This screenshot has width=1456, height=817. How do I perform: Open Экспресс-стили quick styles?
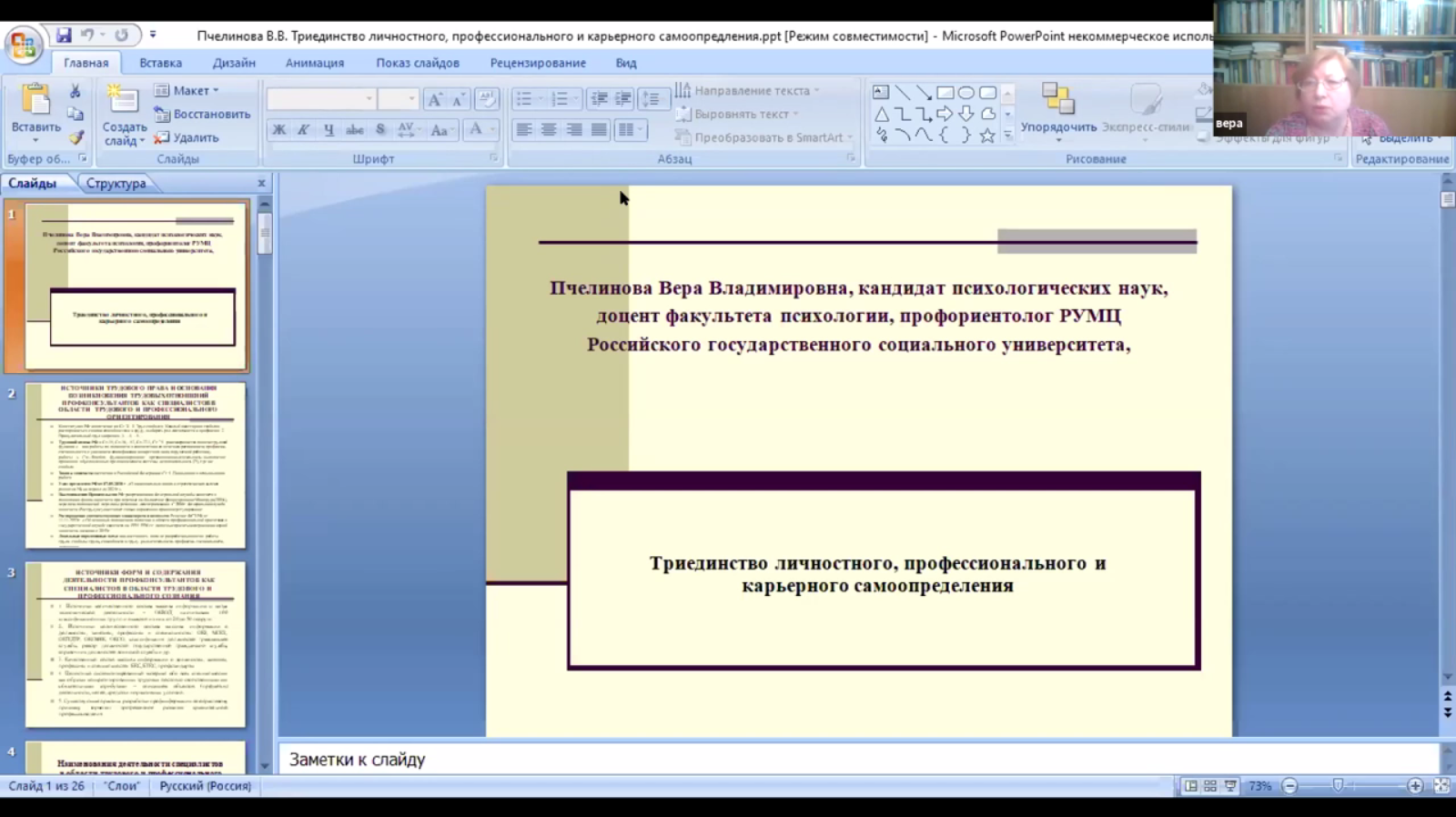[1146, 111]
